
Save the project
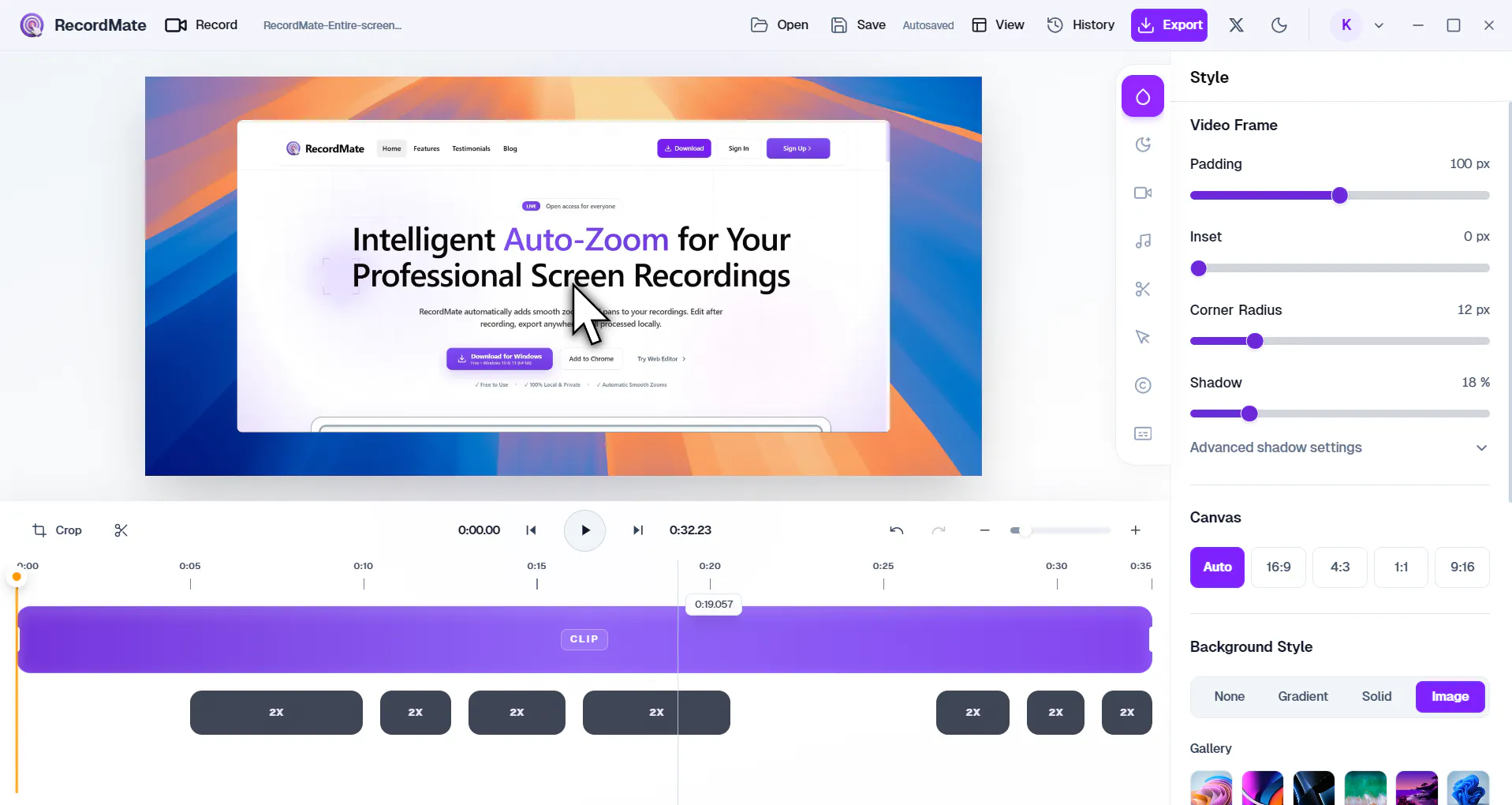coord(858,25)
